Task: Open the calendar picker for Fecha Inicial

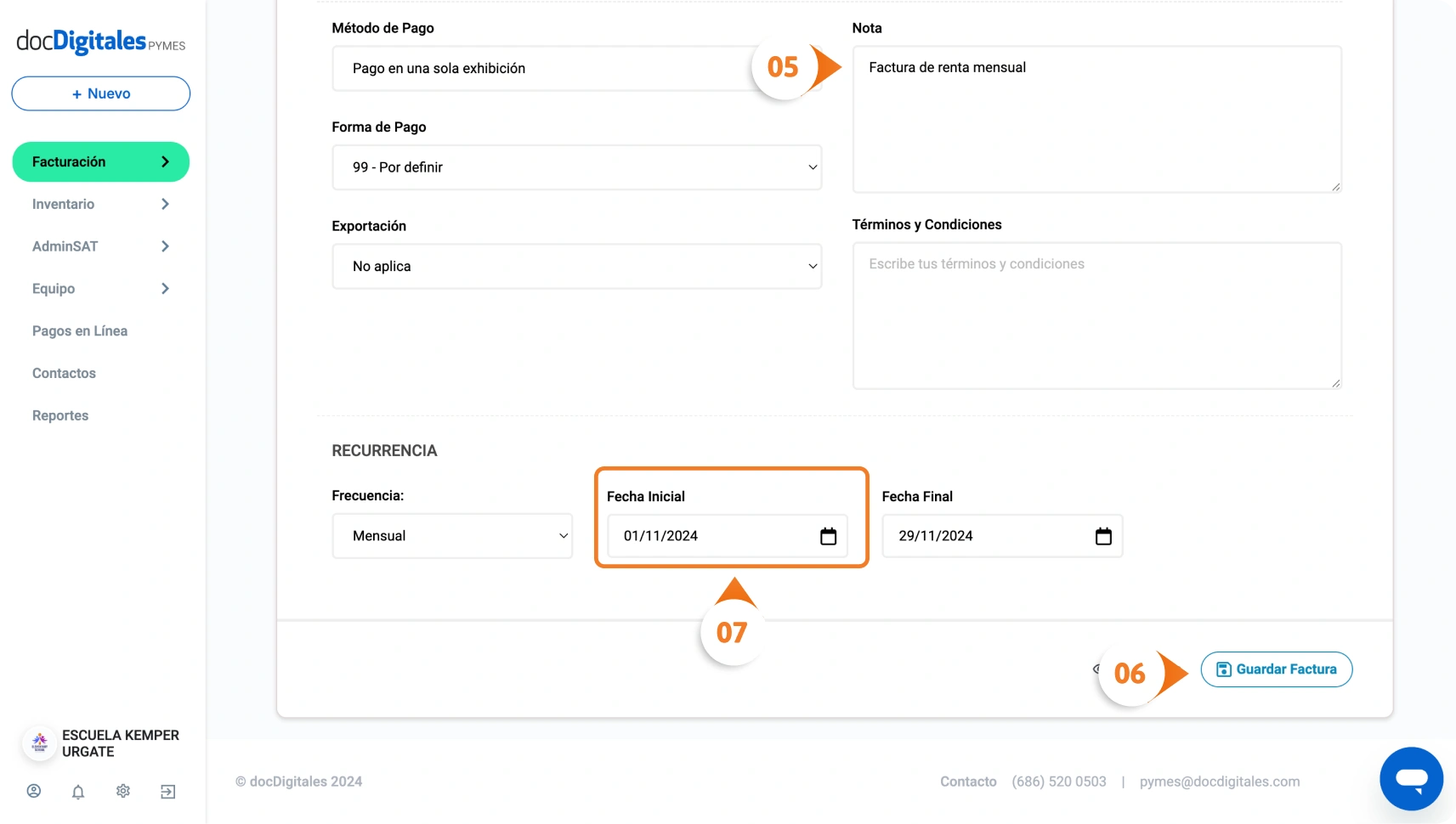Action: (828, 536)
